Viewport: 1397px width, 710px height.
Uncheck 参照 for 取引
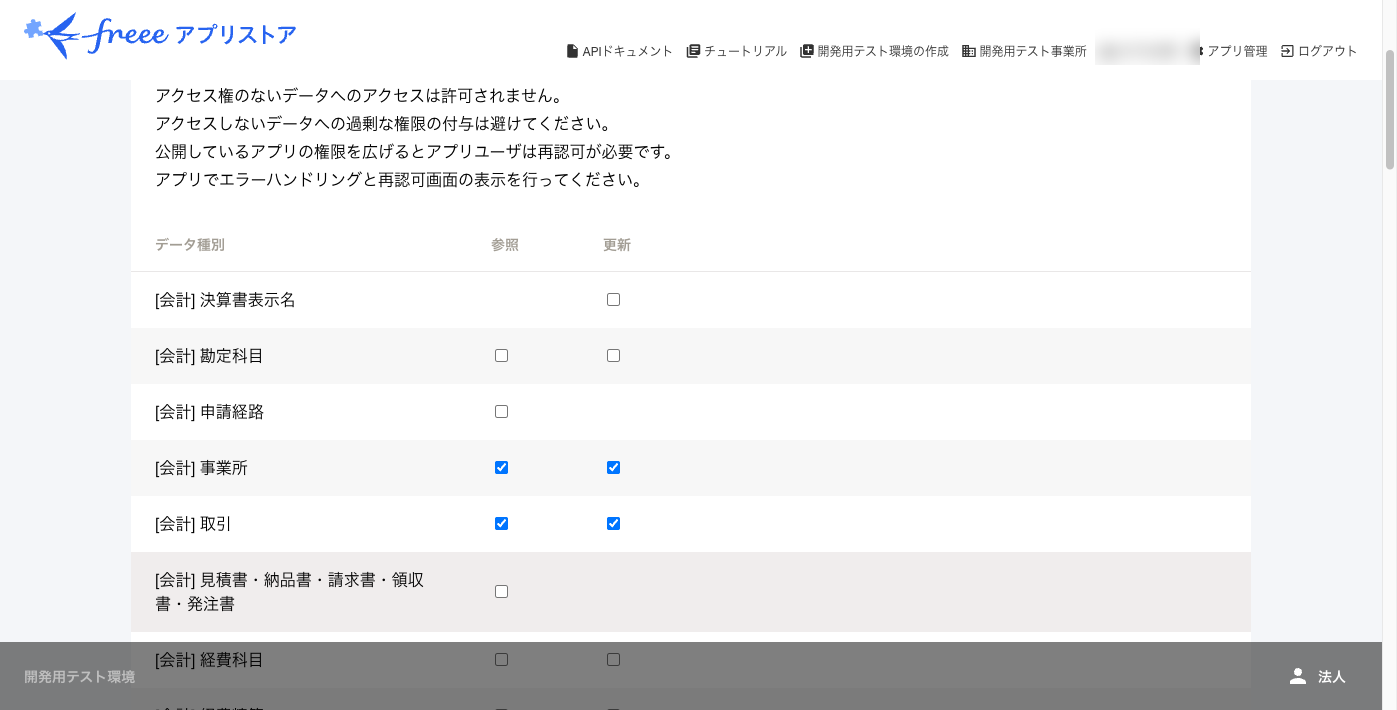coord(501,524)
